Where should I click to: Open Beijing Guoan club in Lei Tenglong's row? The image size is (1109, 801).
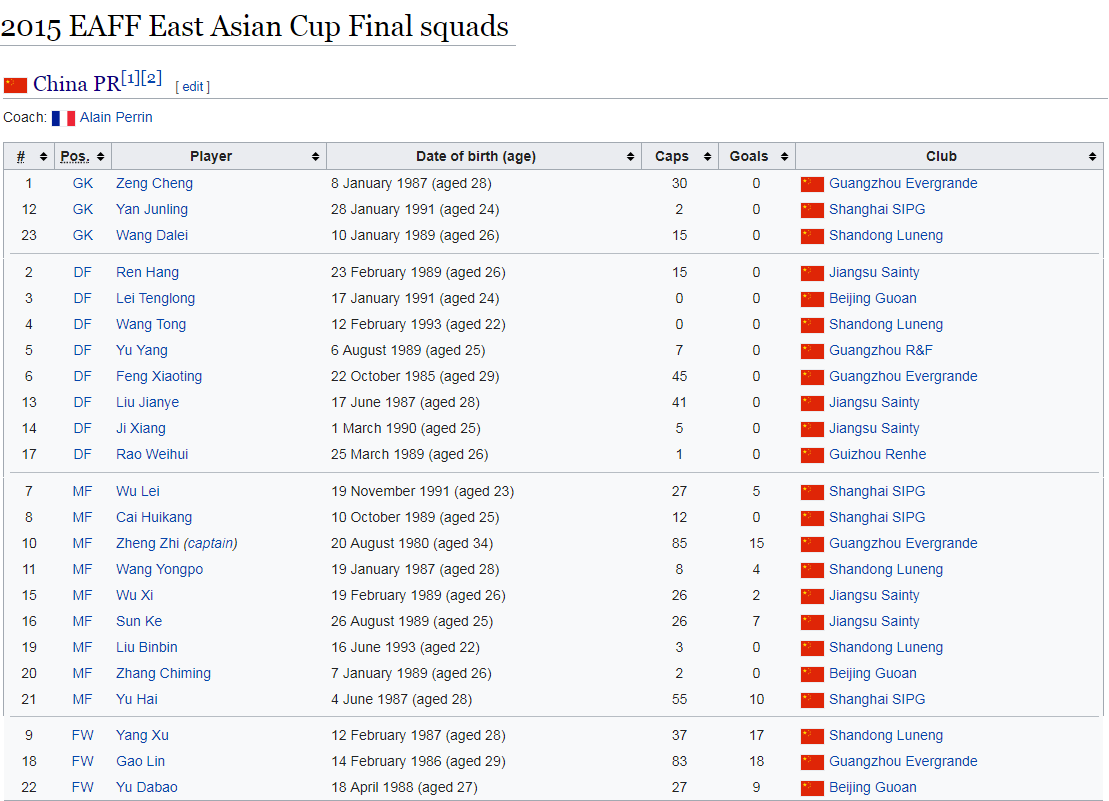pyautogui.click(x=873, y=298)
